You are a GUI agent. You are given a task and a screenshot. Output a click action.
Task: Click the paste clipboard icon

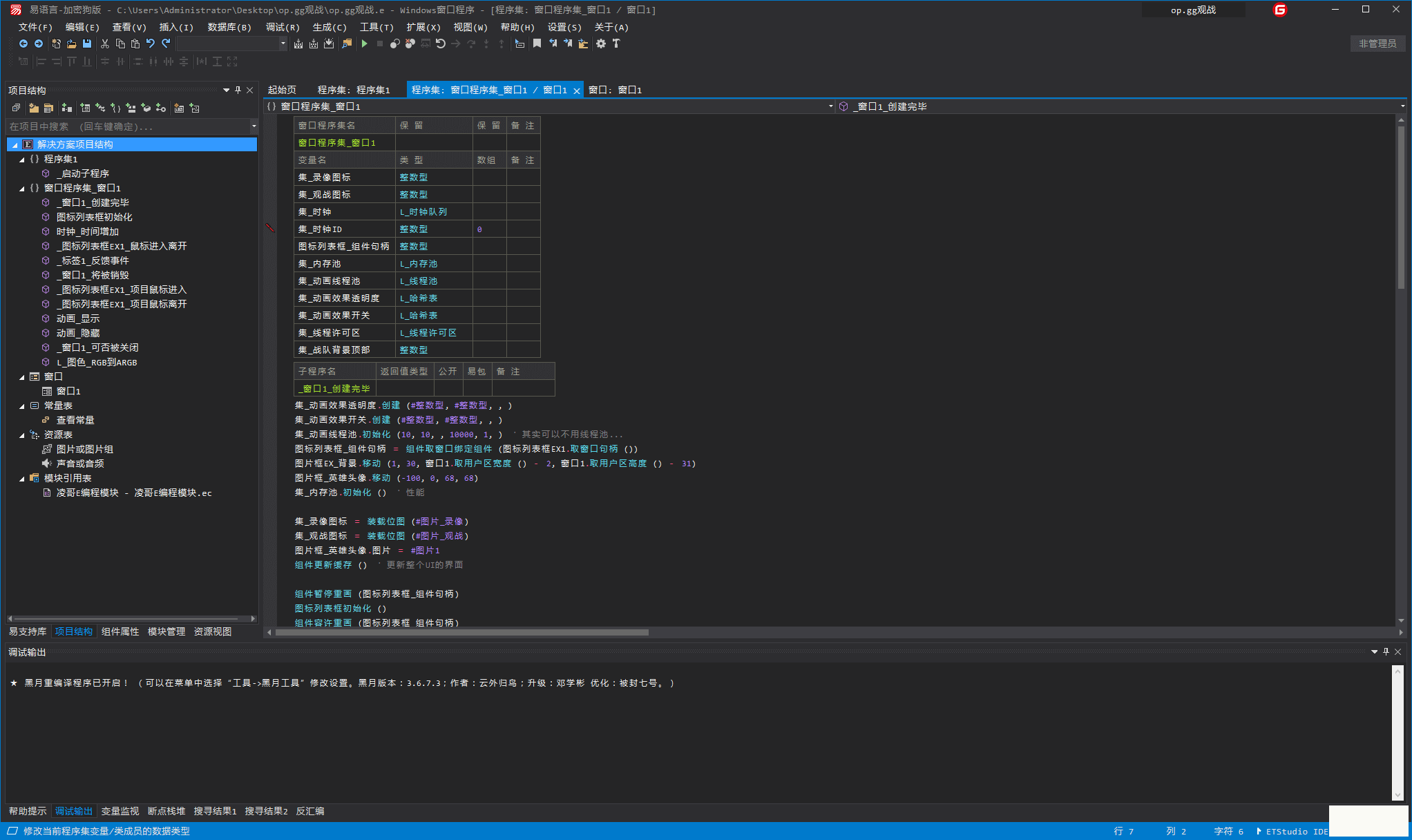point(135,44)
